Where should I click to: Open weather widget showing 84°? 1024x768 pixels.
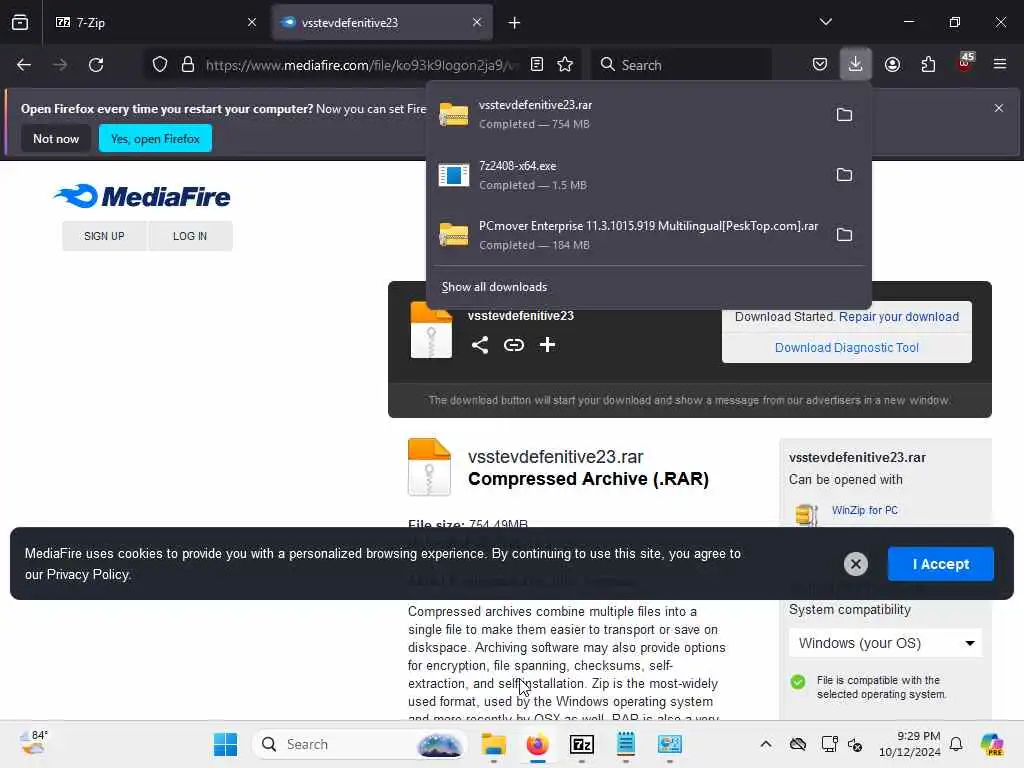tap(34, 743)
